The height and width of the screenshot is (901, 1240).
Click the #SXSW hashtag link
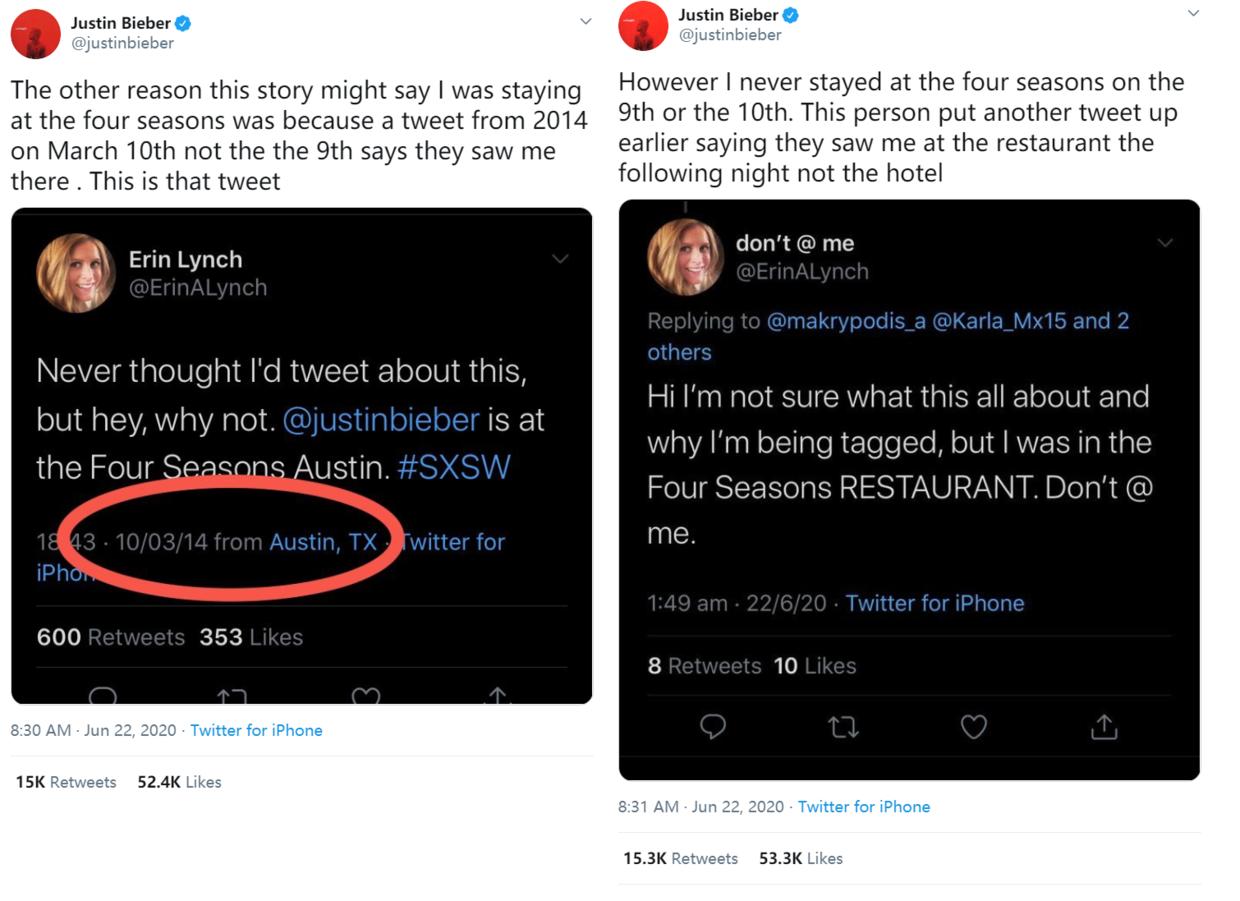[x=453, y=467]
